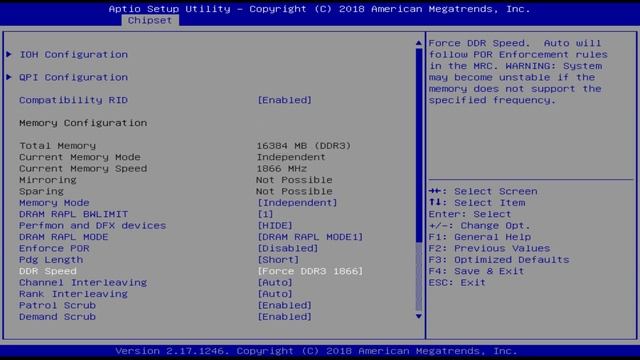The width and height of the screenshot is (640, 360).
Task: Open the Chipset tab
Action: [150, 20]
